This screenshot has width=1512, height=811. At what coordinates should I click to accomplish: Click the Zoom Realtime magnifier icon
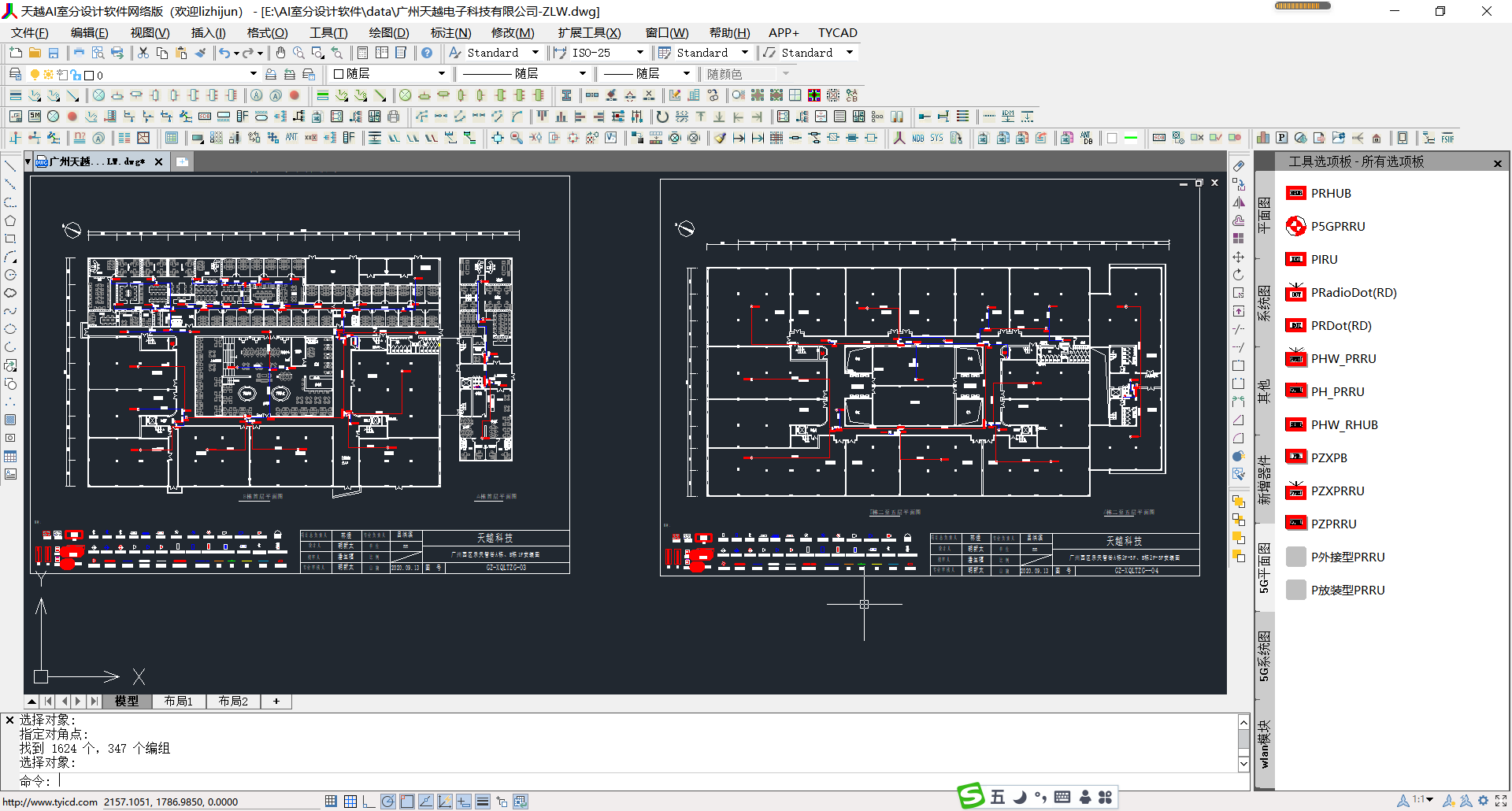[x=299, y=53]
